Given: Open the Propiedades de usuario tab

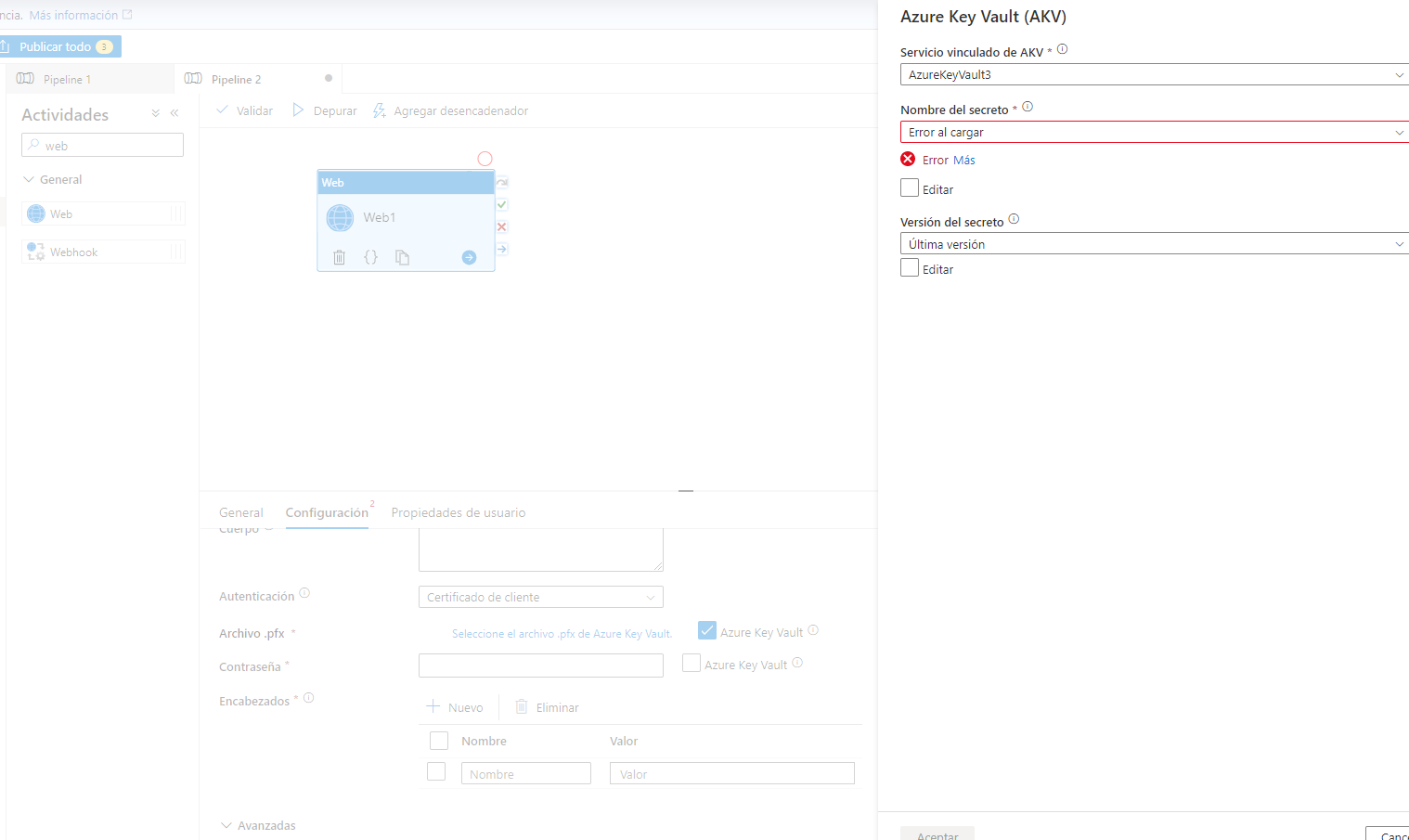Looking at the screenshot, I should [x=459, y=512].
